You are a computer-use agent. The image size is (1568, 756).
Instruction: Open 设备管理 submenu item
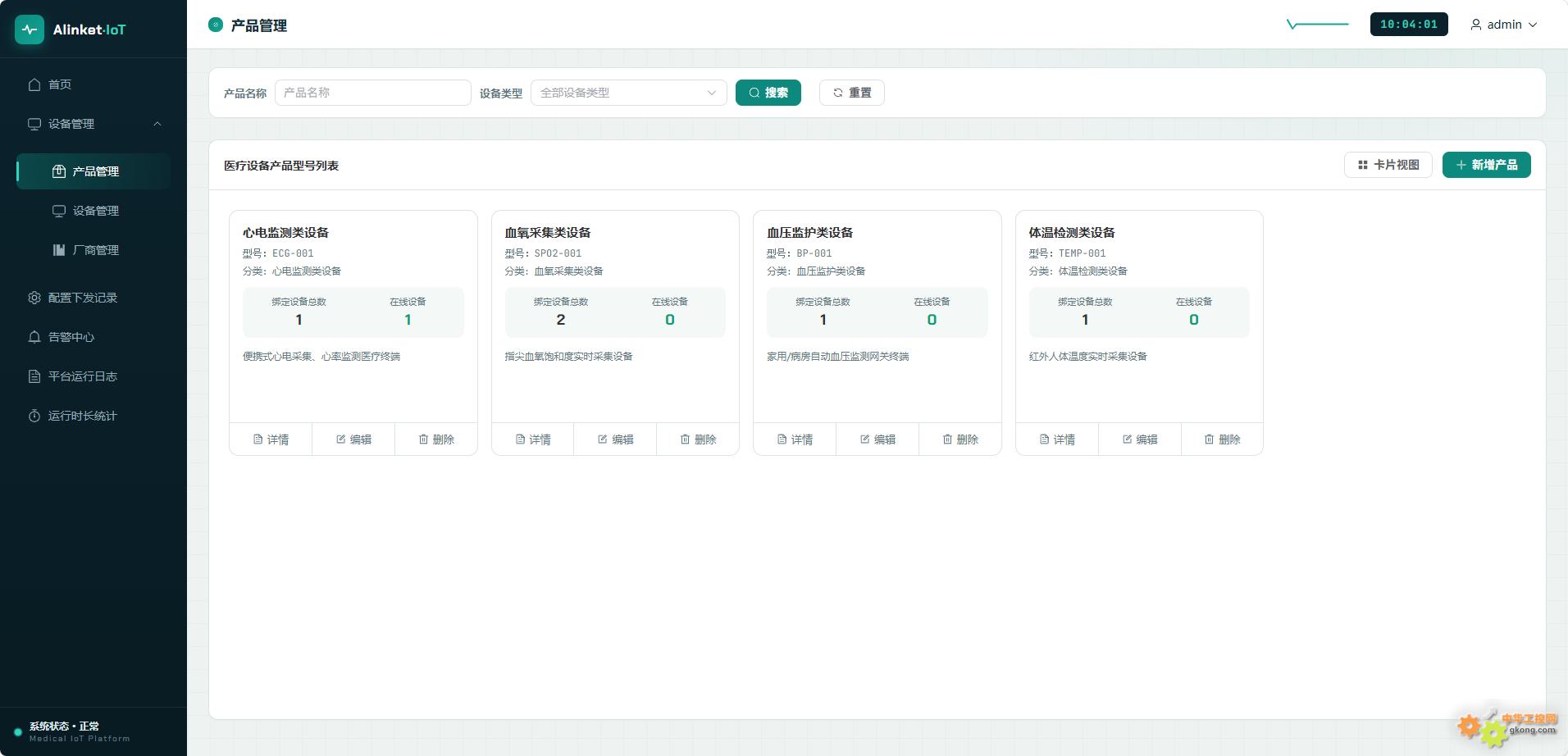tap(93, 211)
